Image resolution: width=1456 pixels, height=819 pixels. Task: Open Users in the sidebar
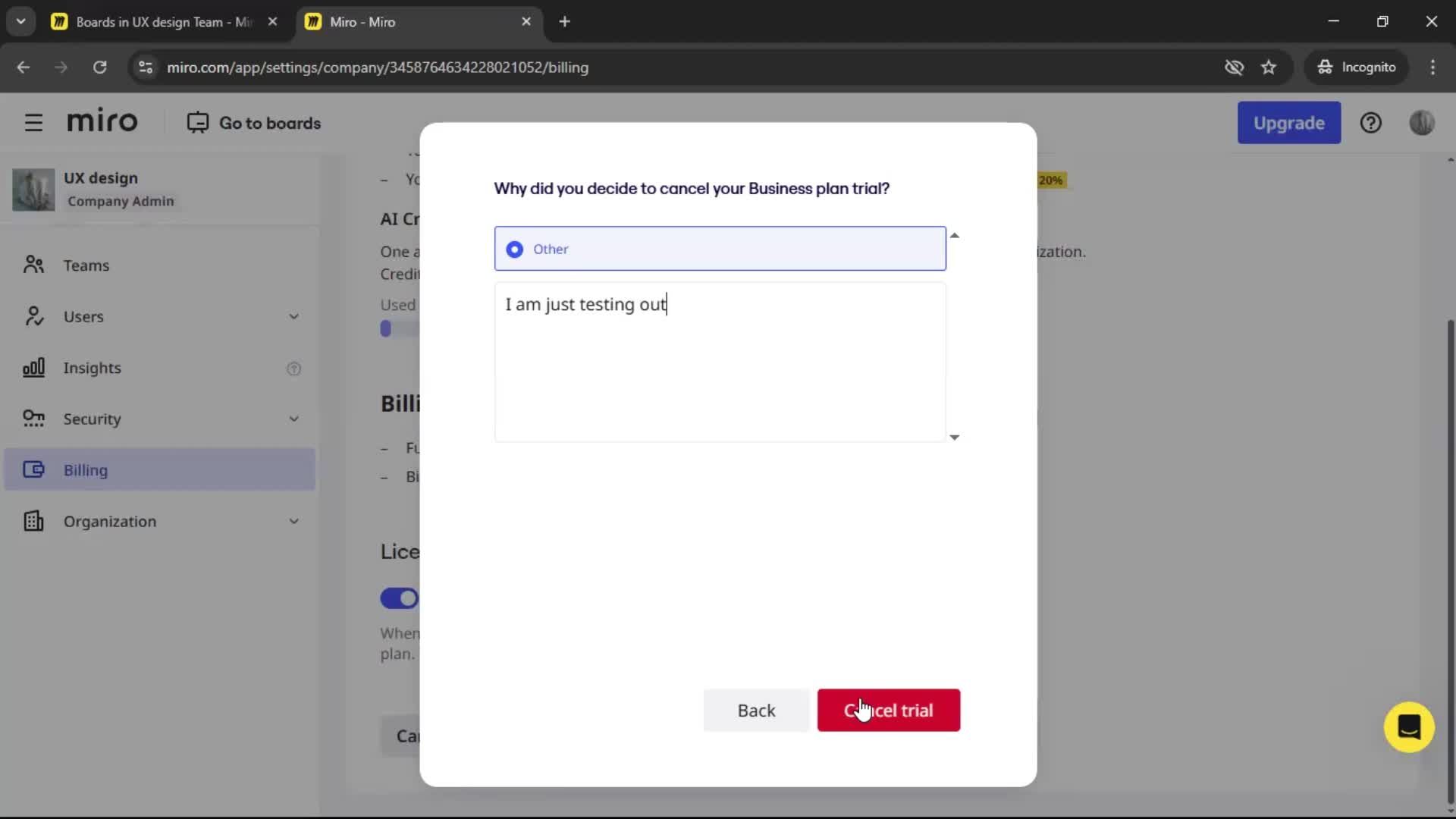[159, 316]
